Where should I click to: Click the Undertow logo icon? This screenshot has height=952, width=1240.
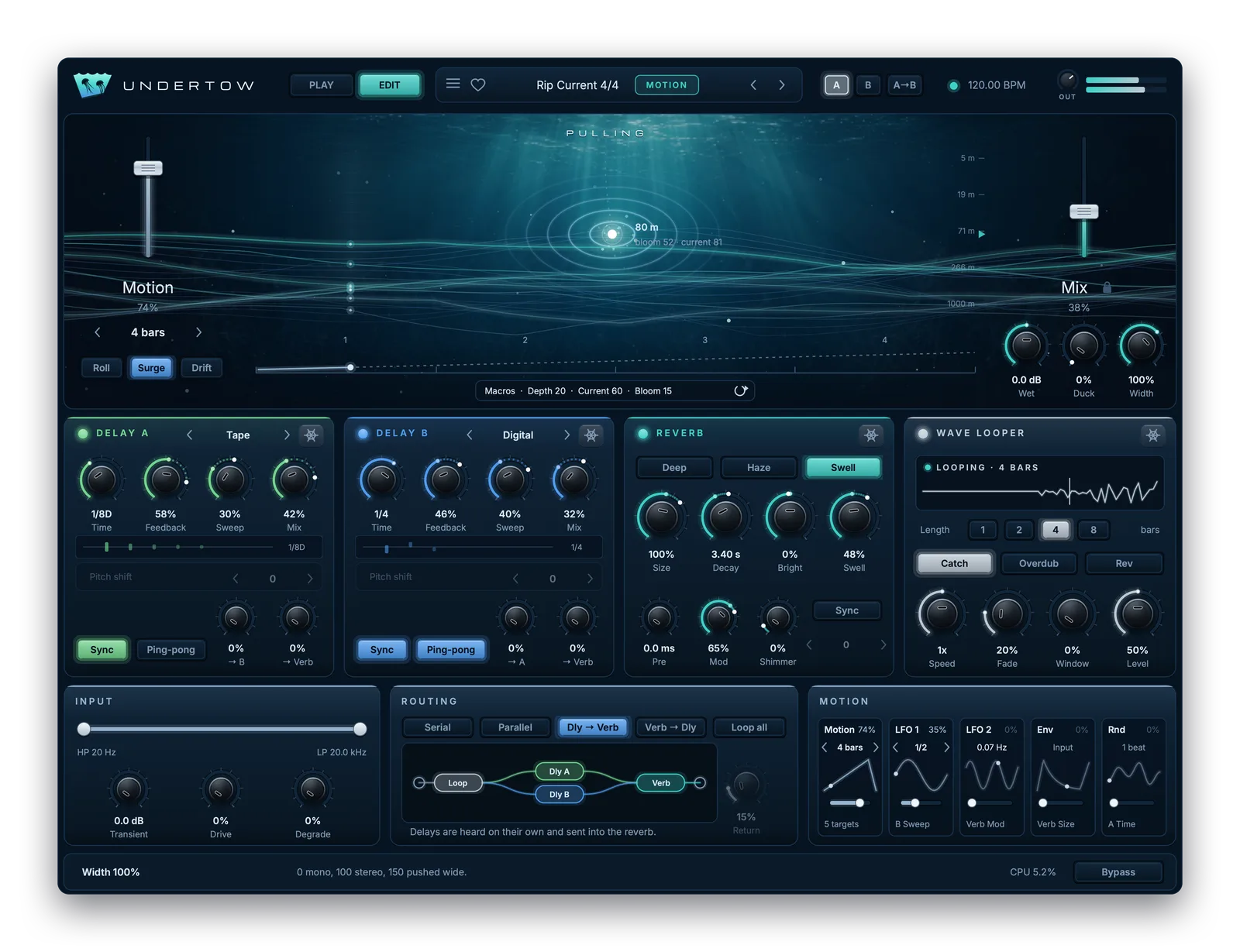92,84
